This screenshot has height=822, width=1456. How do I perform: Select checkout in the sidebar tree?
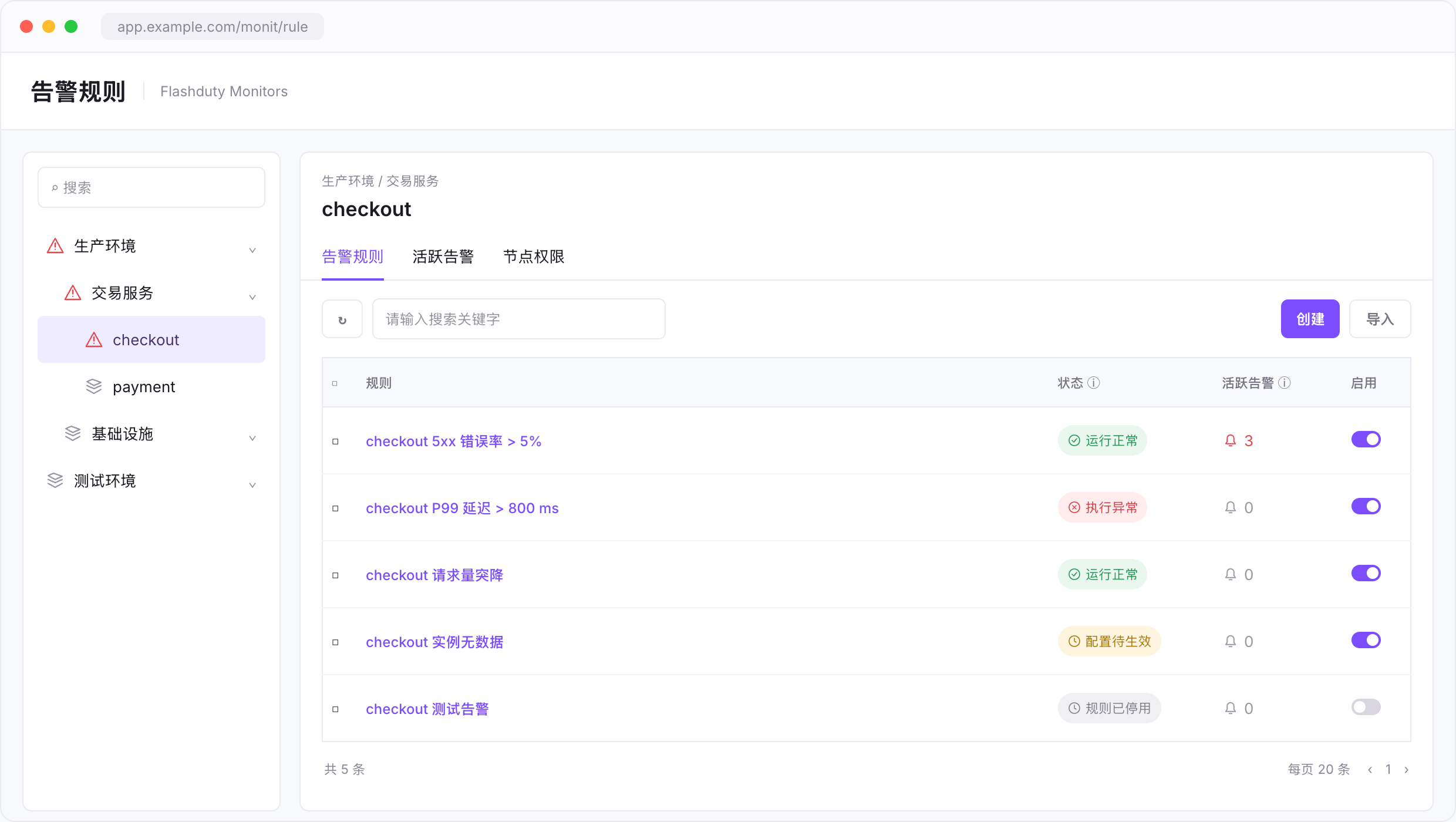click(151, 340)
